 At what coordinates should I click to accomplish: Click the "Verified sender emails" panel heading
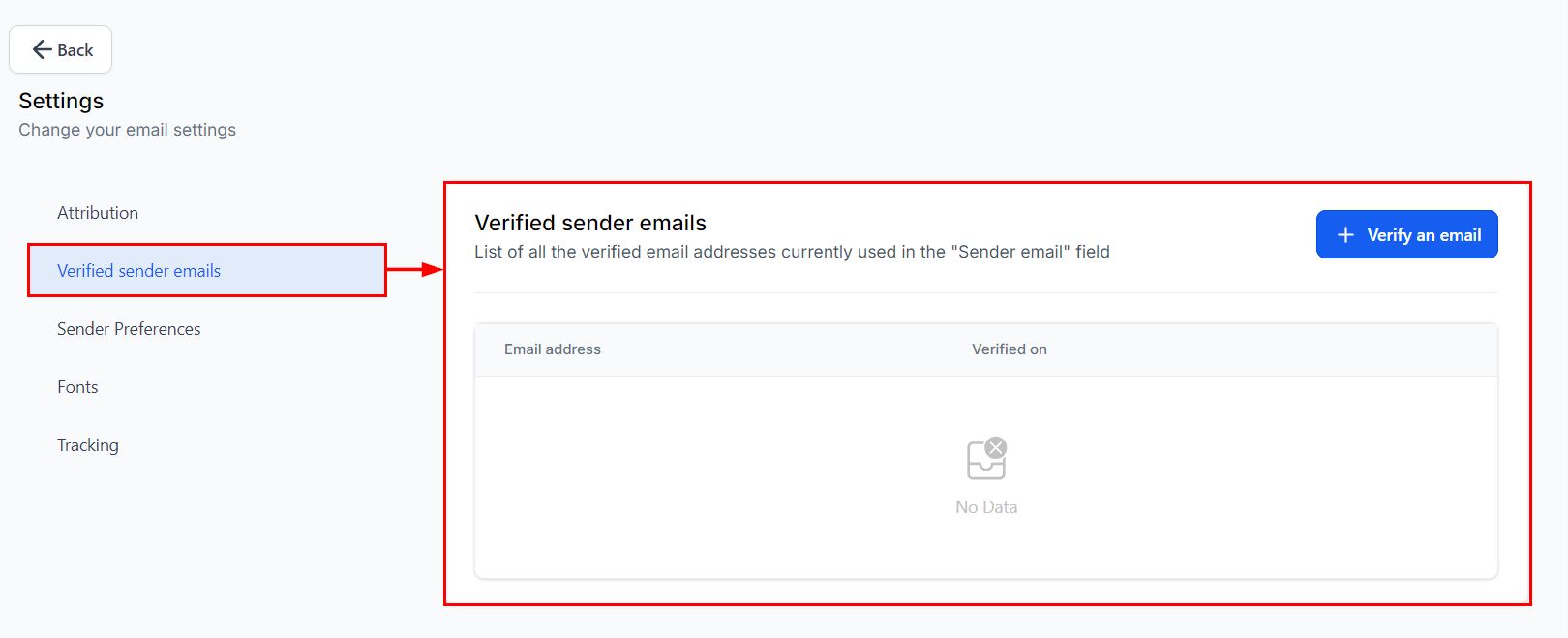(x=590, y=223)
